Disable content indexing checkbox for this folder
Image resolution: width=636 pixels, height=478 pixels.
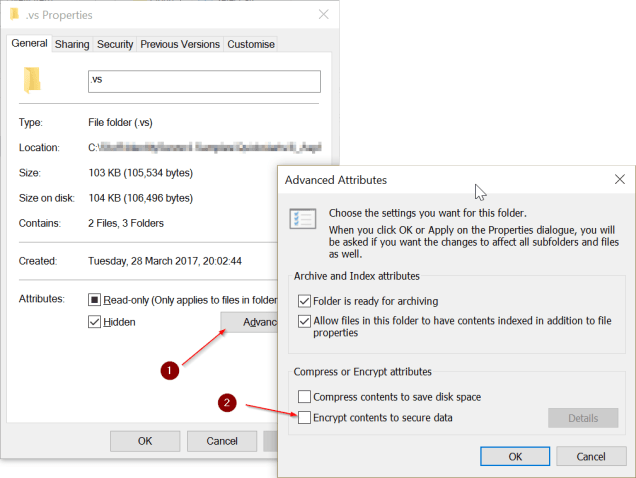pyautogui.click(x=304, y=321)
